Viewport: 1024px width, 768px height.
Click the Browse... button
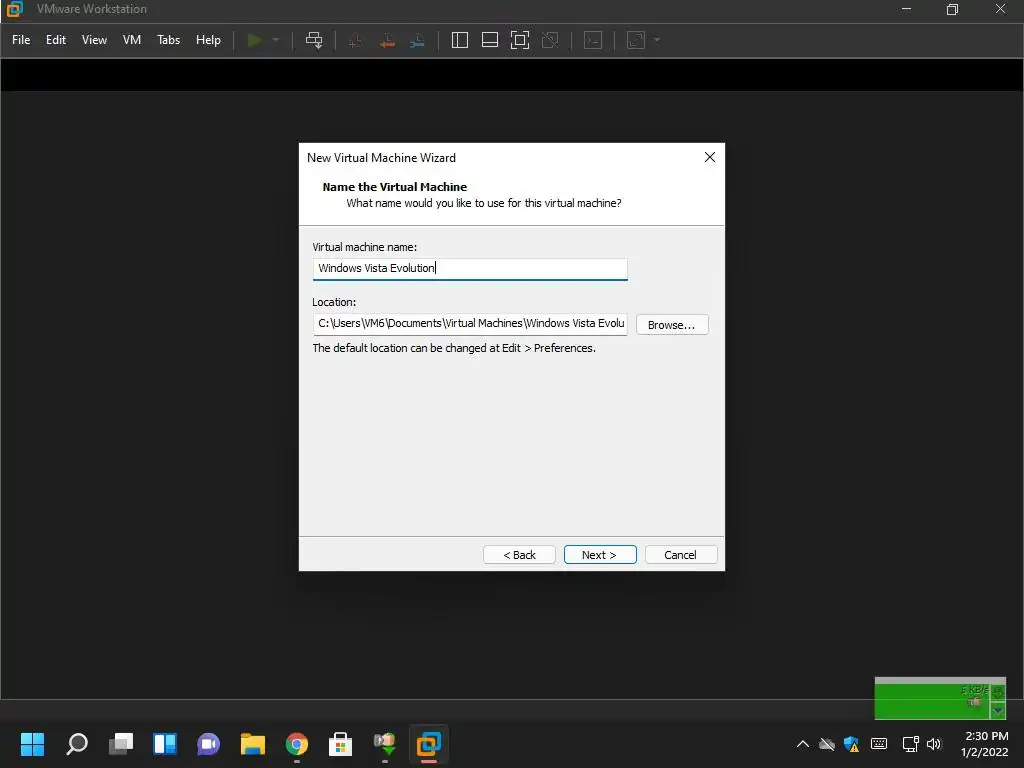pos(672,325)
